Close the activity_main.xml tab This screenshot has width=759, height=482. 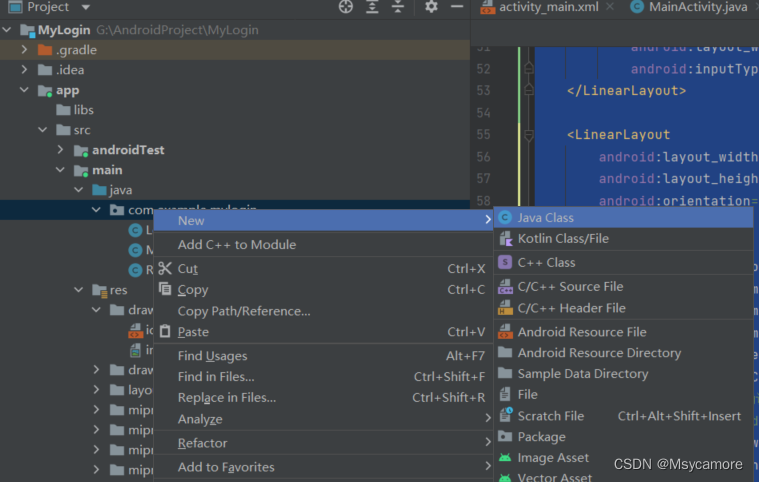click(610, 7)
